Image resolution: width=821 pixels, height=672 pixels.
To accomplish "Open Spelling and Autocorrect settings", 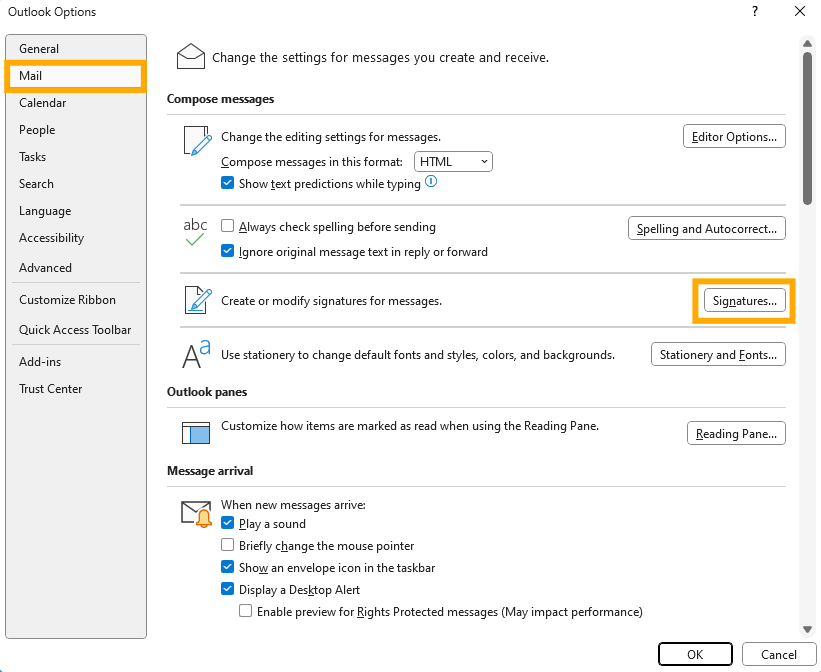I will (706, 228).
